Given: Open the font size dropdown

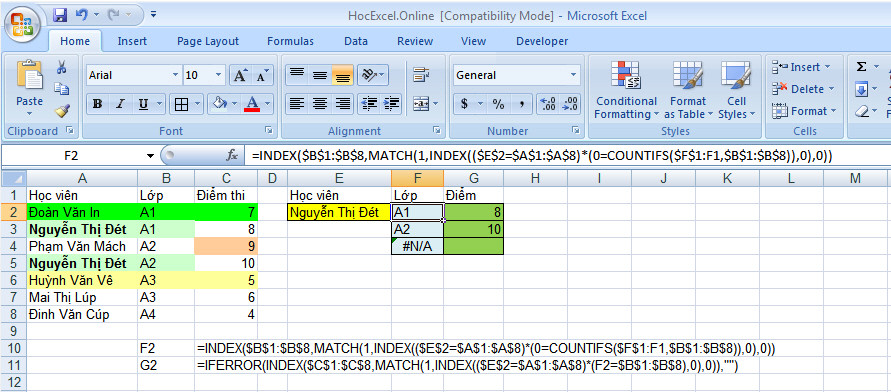Looking at the screenshot, I should 219,75.
